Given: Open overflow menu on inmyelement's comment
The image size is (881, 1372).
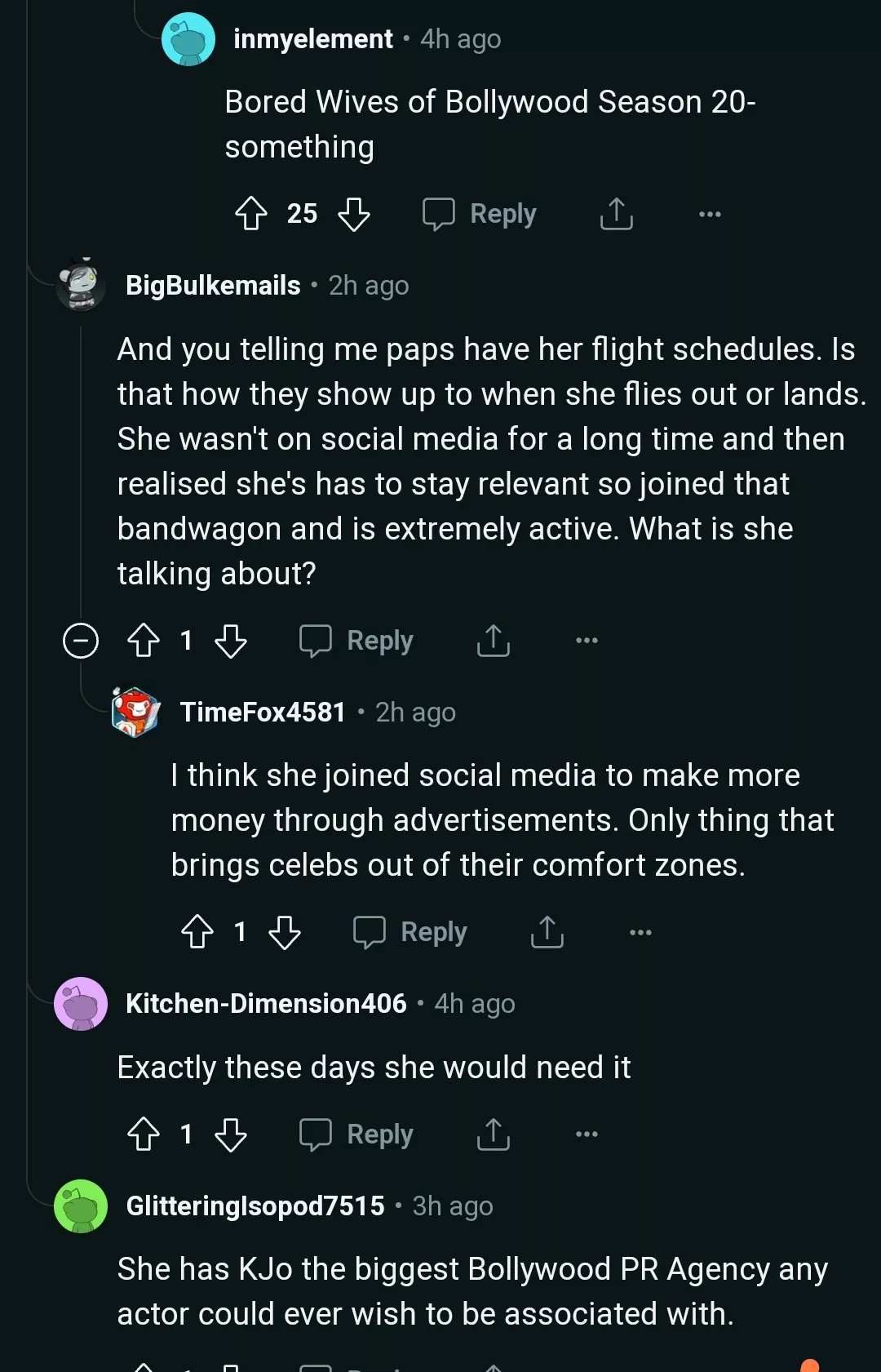Looking at the screenshot, I should (x=711, y=214).
